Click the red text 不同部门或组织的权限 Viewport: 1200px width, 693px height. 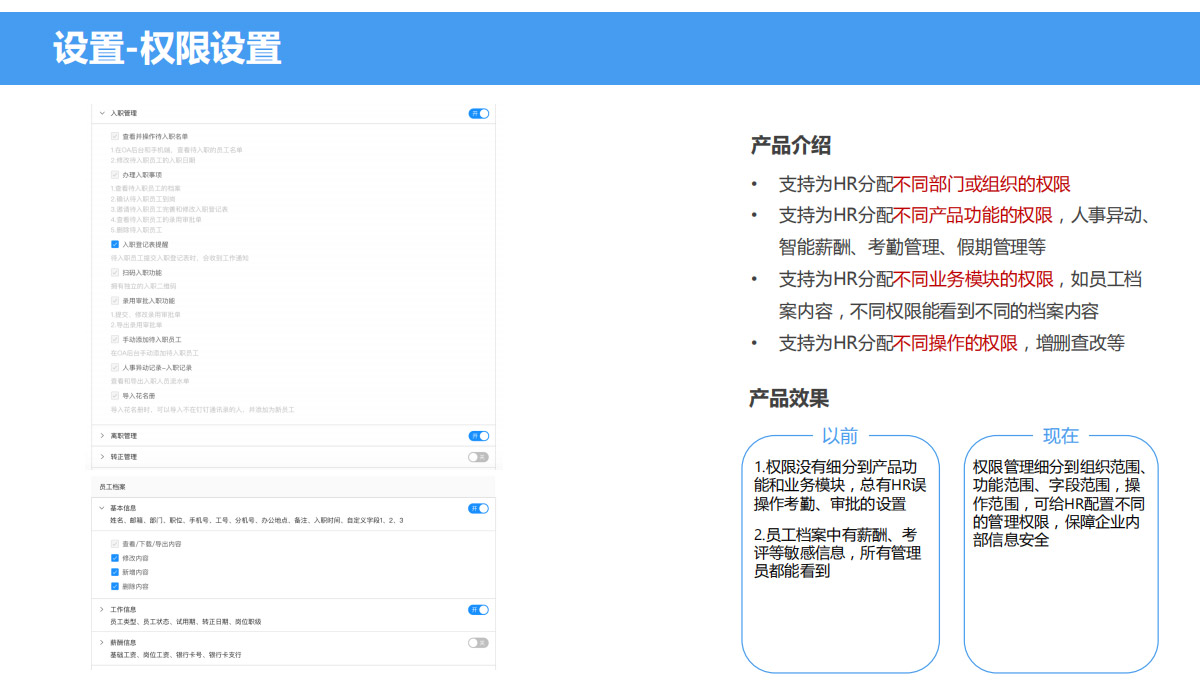point(982,184)
